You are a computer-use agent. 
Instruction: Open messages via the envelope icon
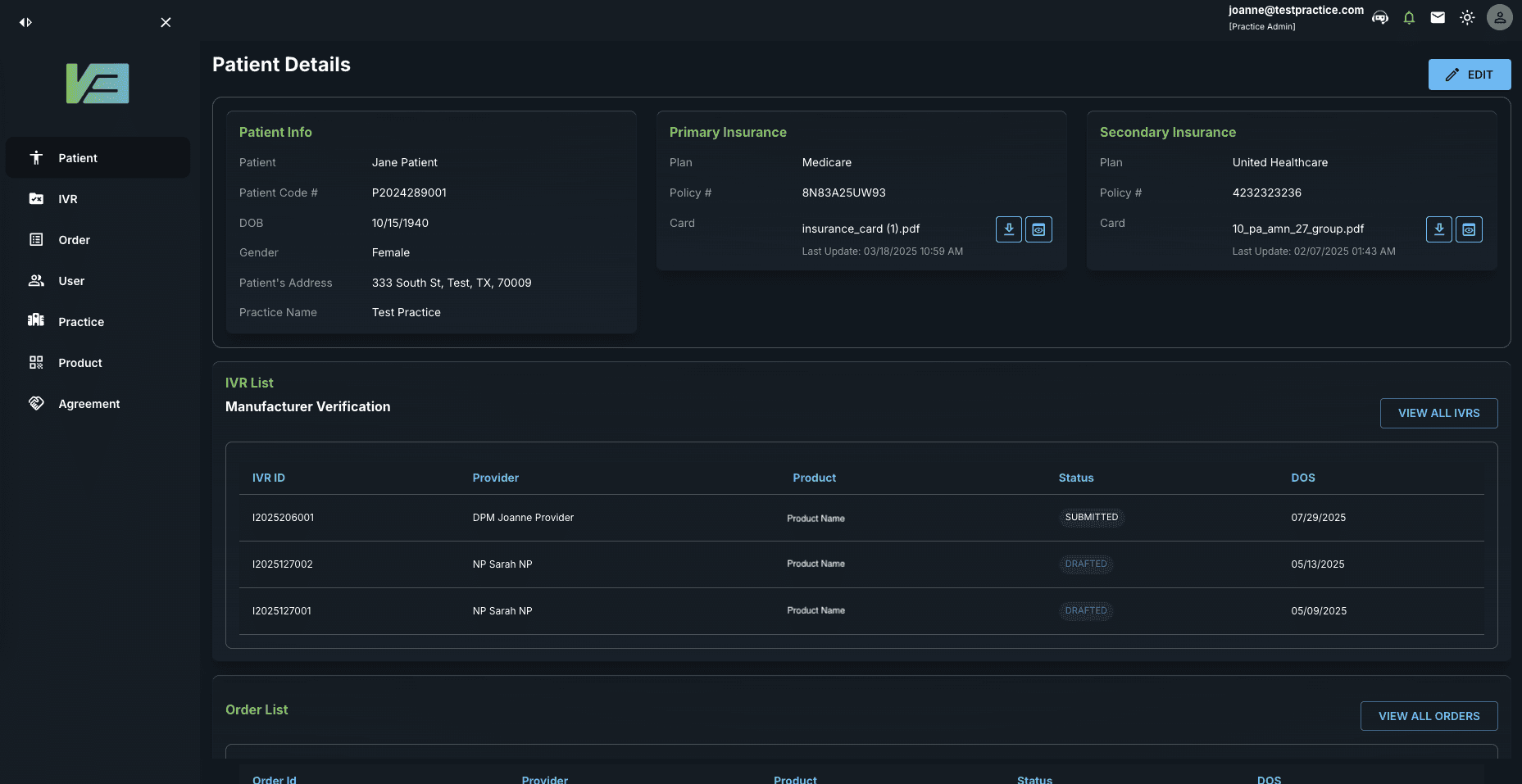[1438, 17]
